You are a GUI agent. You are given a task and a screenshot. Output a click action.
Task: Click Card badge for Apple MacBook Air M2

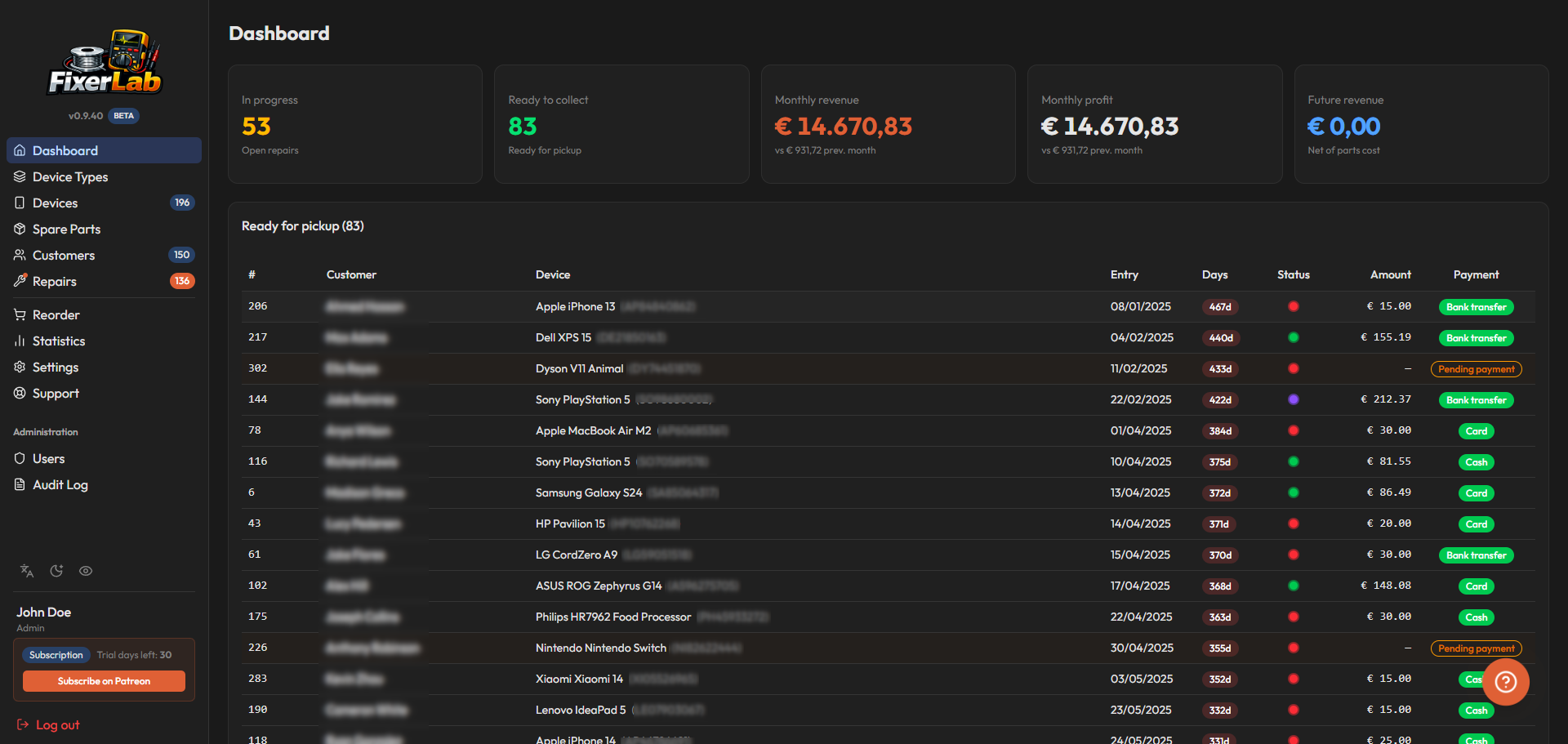[1477, 431]
